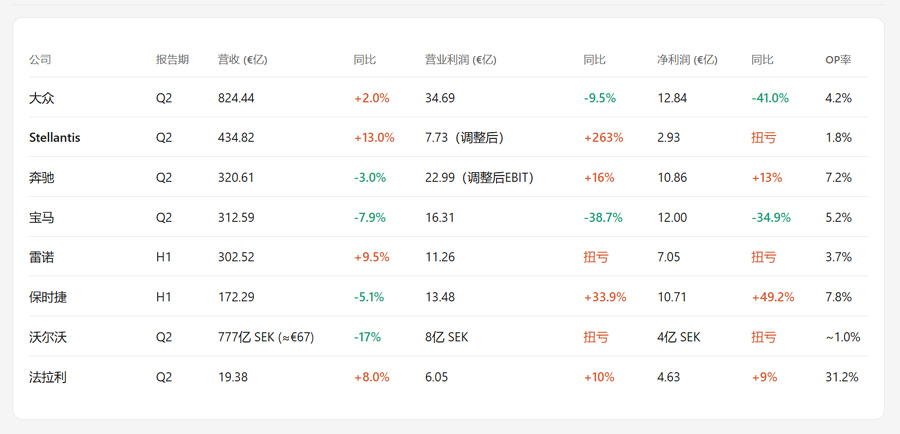Select the 营收 (€亿) column header
This screenshot has height=434, width=900.
click(242, 60)
